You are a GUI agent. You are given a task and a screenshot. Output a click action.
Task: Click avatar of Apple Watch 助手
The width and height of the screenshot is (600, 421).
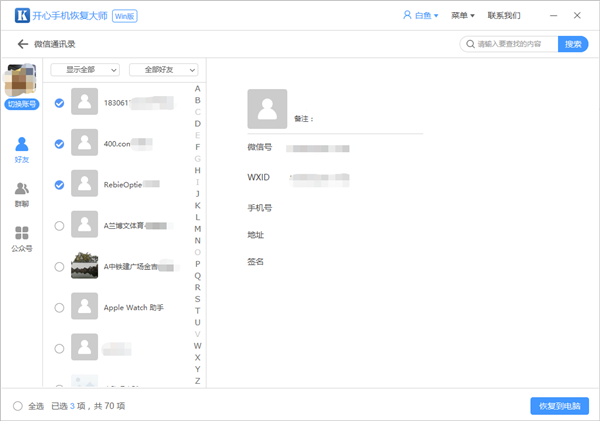coord(85,306)
